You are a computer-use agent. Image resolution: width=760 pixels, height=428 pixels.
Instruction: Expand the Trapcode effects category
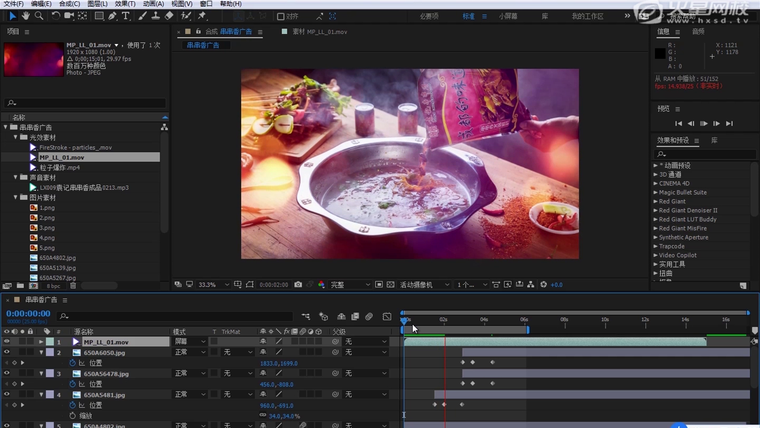click(x=656, y=246)
